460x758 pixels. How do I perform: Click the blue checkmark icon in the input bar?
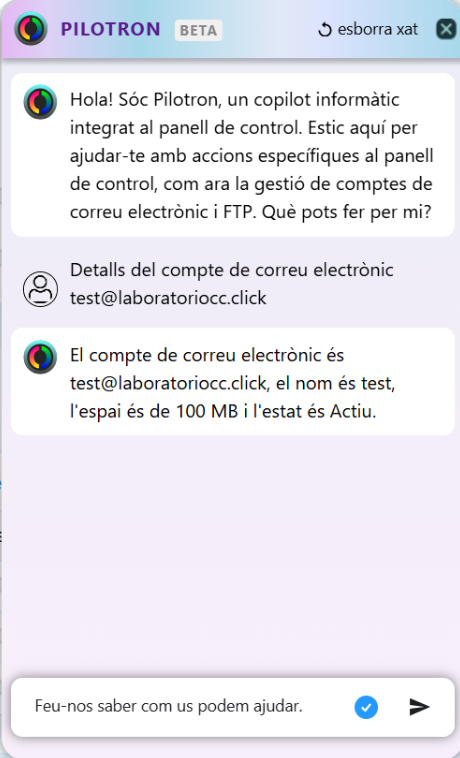pos(366,707)
